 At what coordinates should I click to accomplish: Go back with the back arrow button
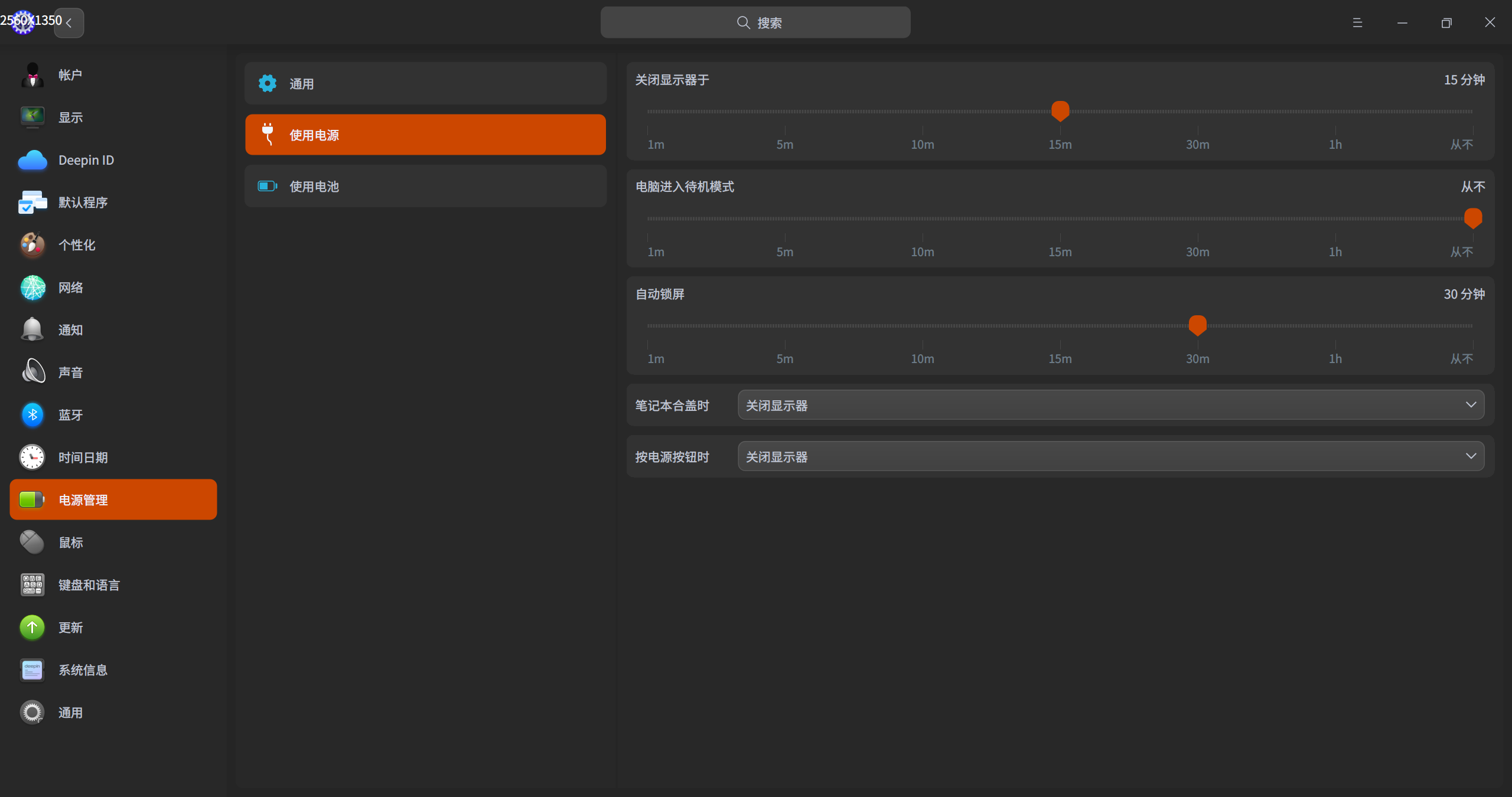[x=69, y=23]
